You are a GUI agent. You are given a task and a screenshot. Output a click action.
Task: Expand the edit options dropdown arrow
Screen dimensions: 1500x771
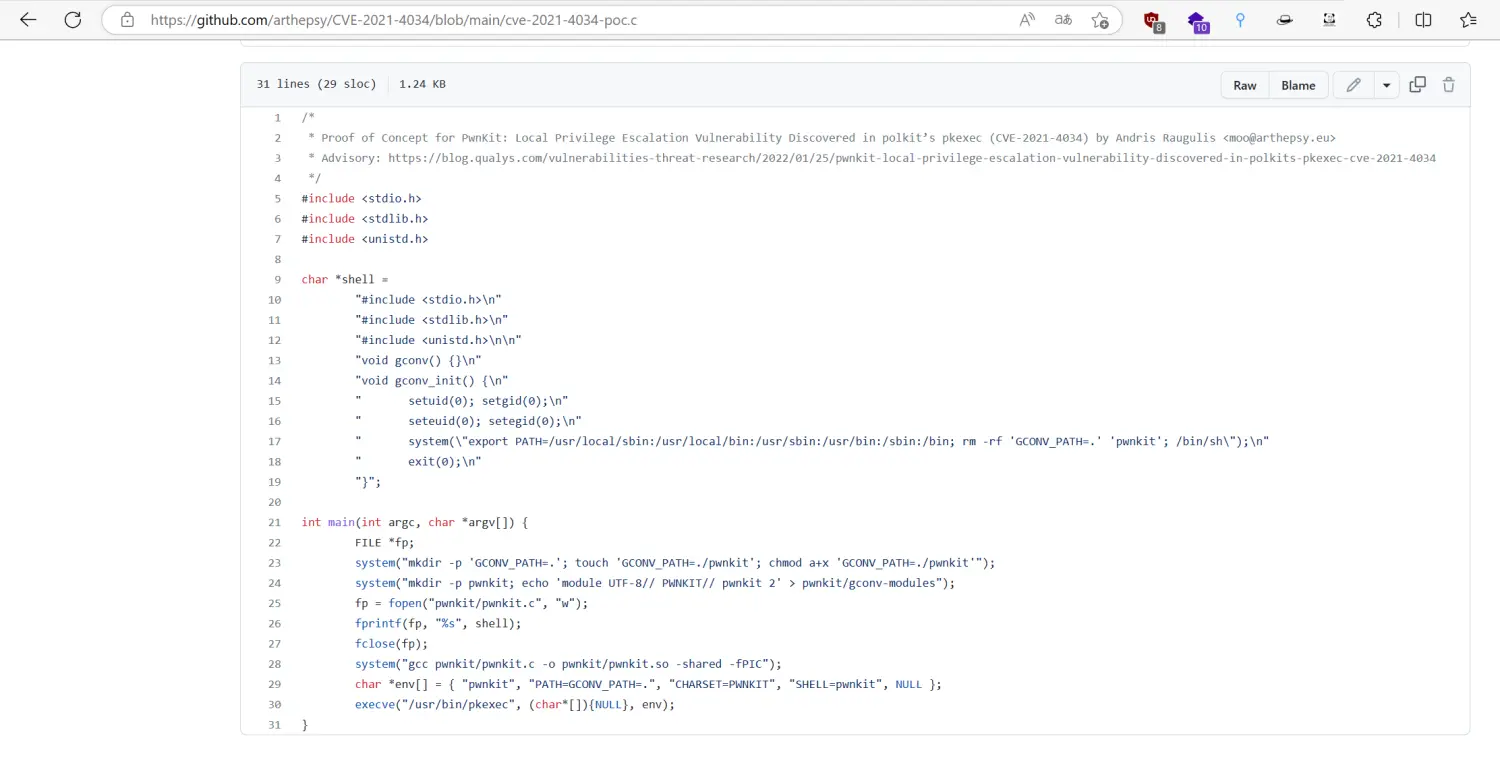1386,85
